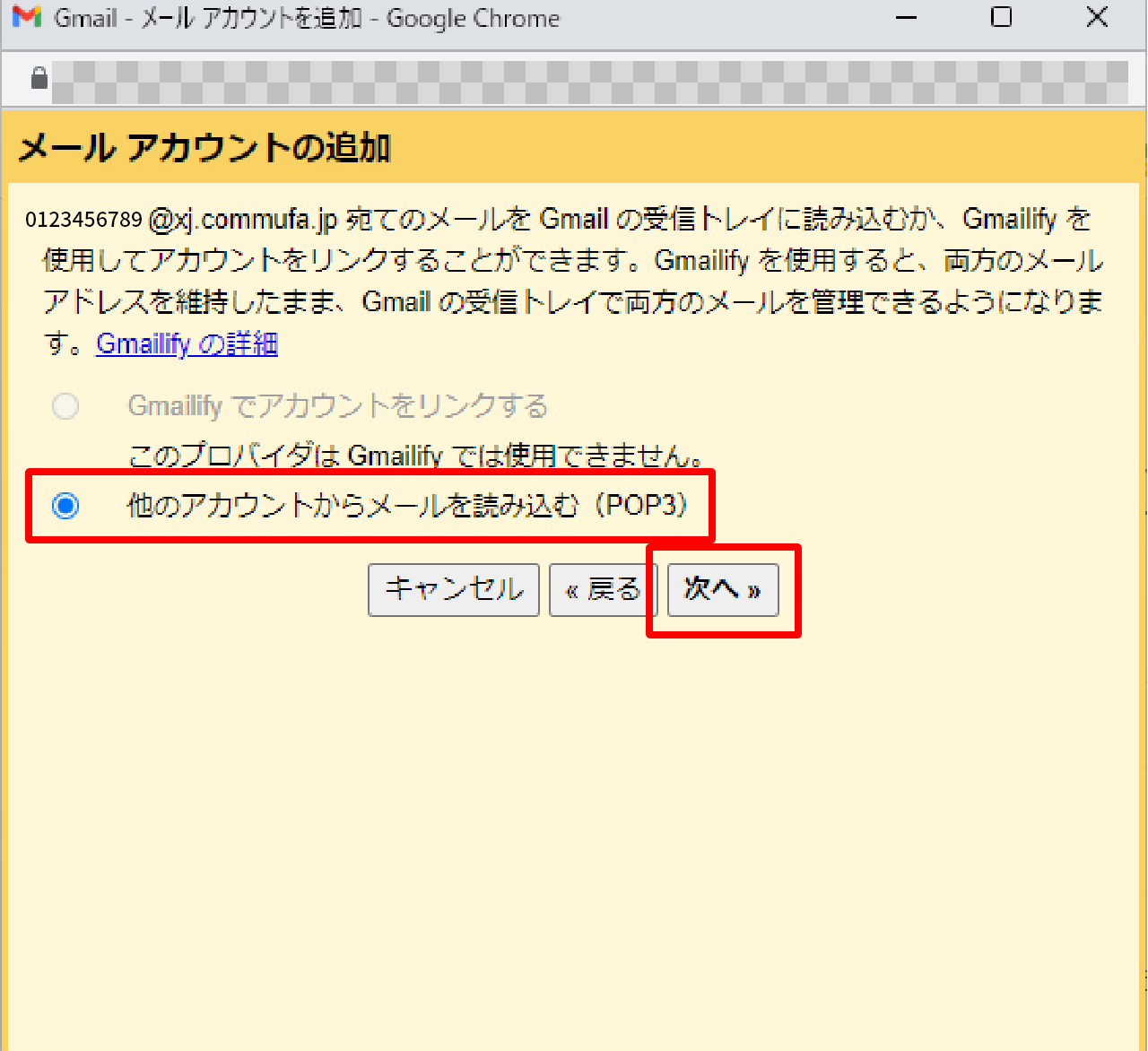The image size is (1148, 1051).
Task: Click the 0123456789 account number text
Action: 83,220
